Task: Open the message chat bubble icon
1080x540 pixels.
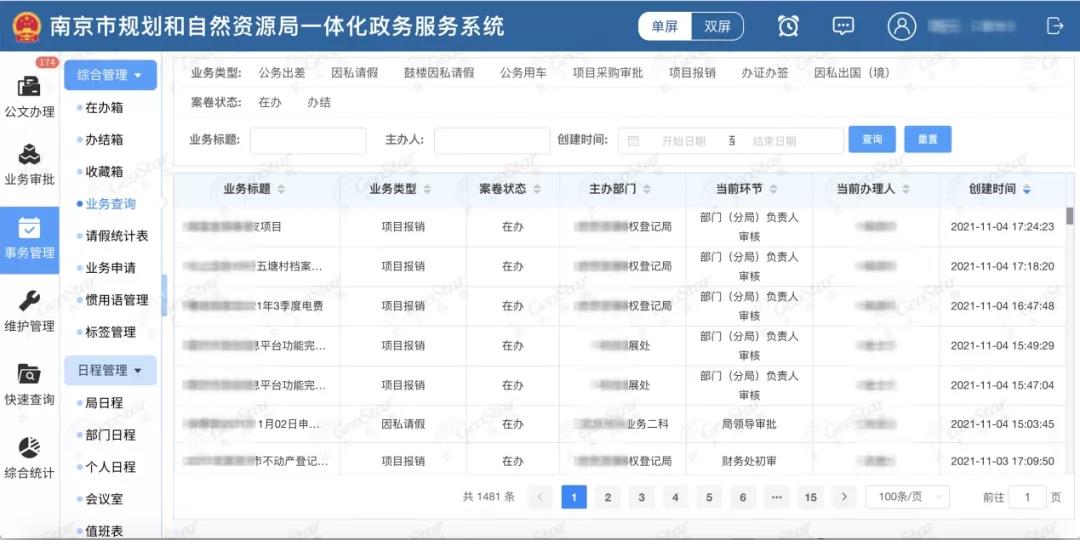Action: [x=843, y=27]
